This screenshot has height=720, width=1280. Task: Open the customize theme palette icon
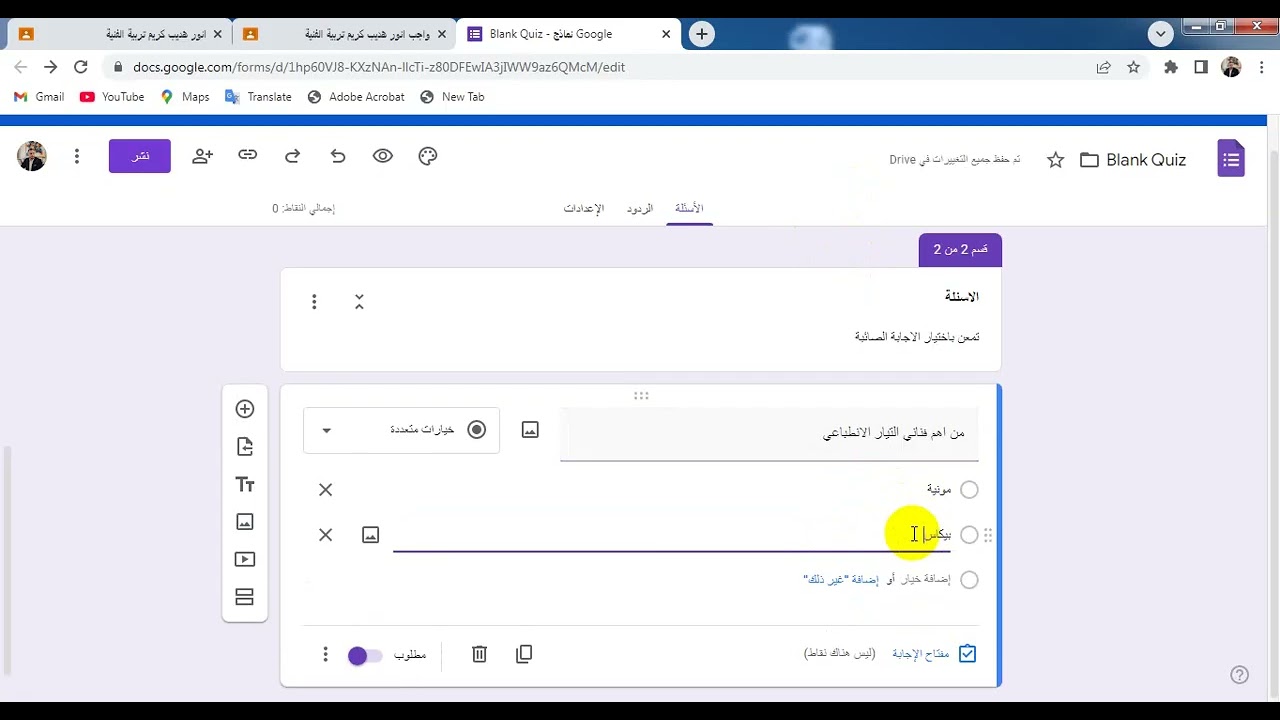pyautogui.click(x=428, y=156)
